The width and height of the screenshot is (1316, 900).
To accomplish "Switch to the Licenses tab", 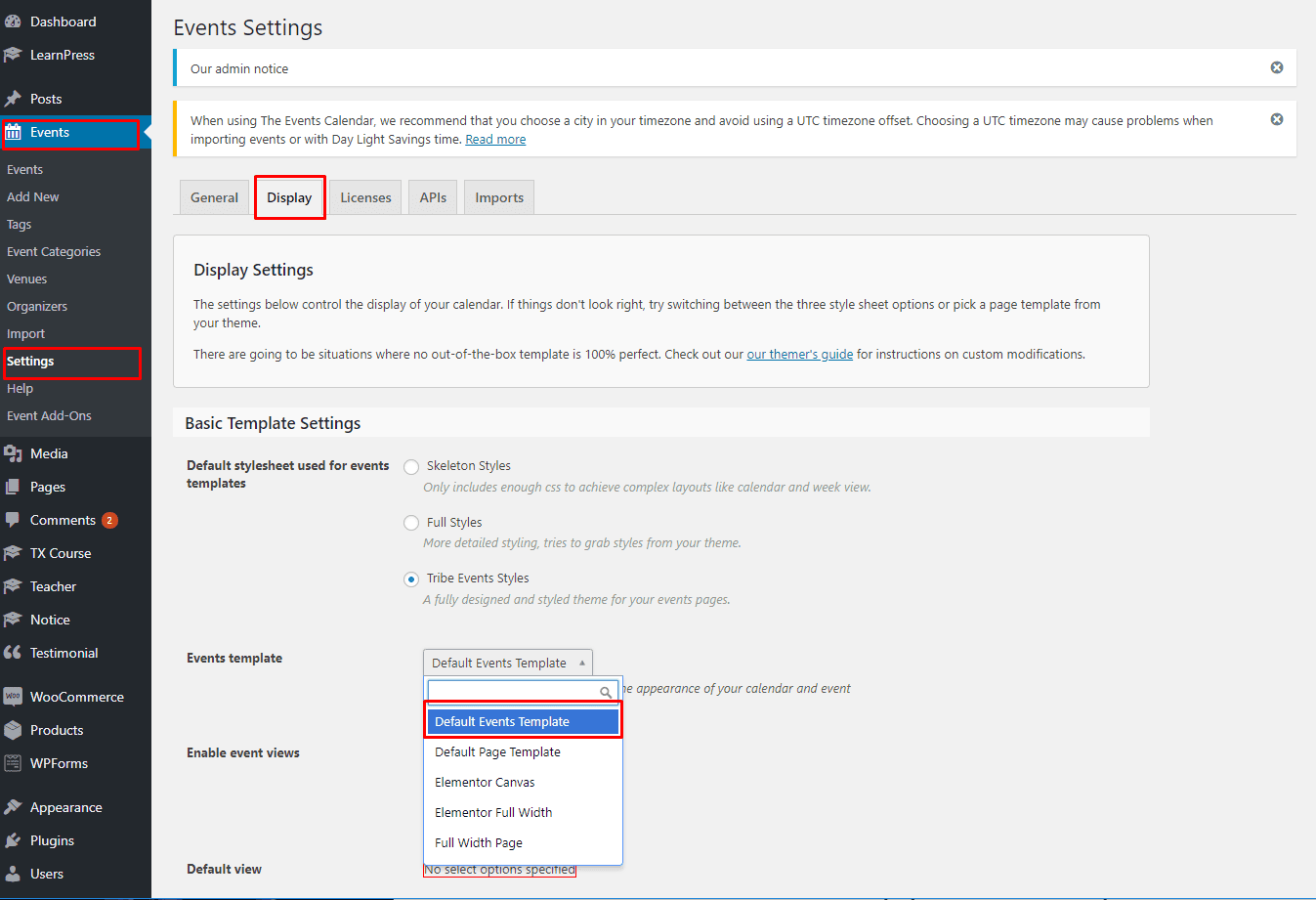I will pos(365,197).
